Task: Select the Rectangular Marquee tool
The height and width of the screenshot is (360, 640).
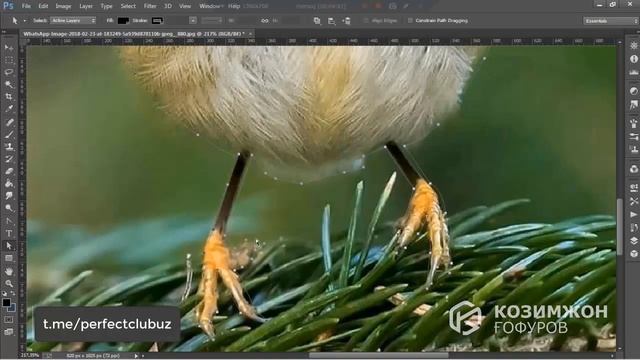Action: [9, 60]
